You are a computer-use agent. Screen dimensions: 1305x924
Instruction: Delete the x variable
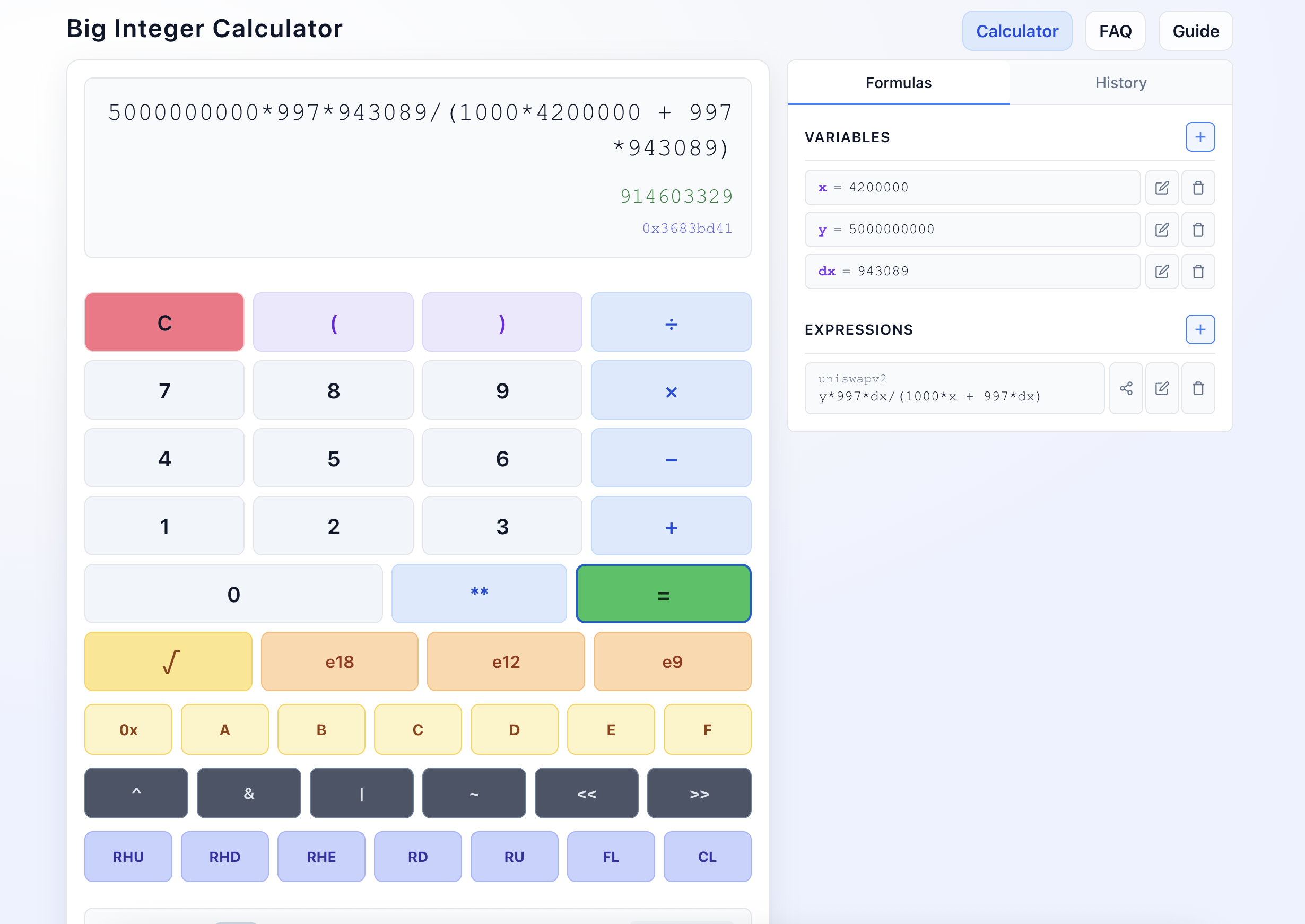pos(1198,187)
